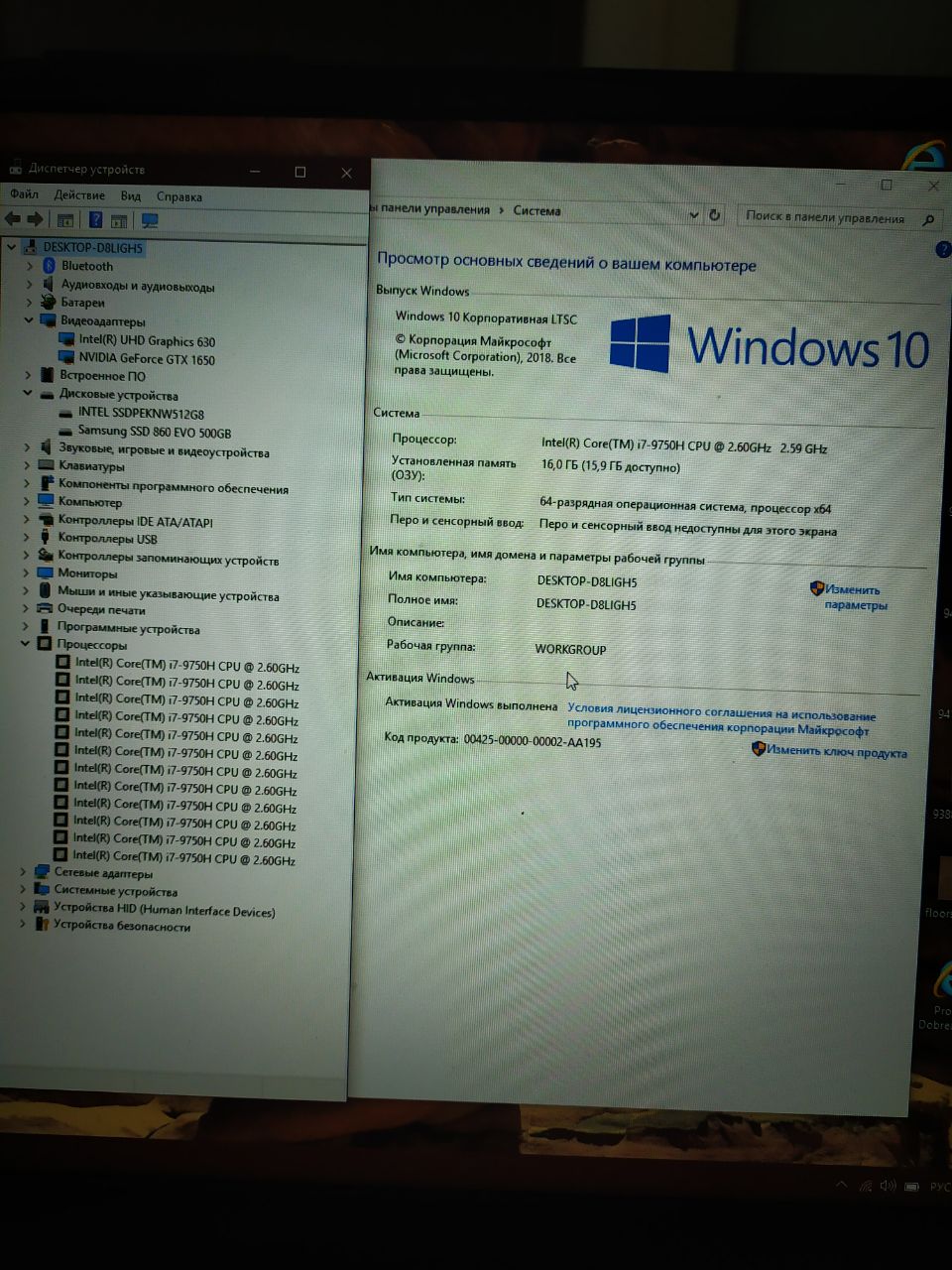The width and height of the screenshot is (952, 1270).
Task: Select Контроллеры IDE ATA/ATAPI item
Action: 135,520
